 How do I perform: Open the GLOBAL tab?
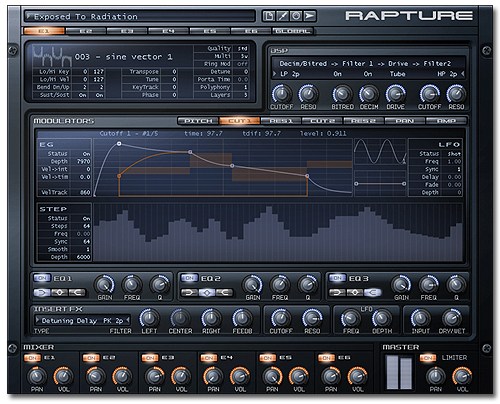pyautogui.click(x=293, y=31)
